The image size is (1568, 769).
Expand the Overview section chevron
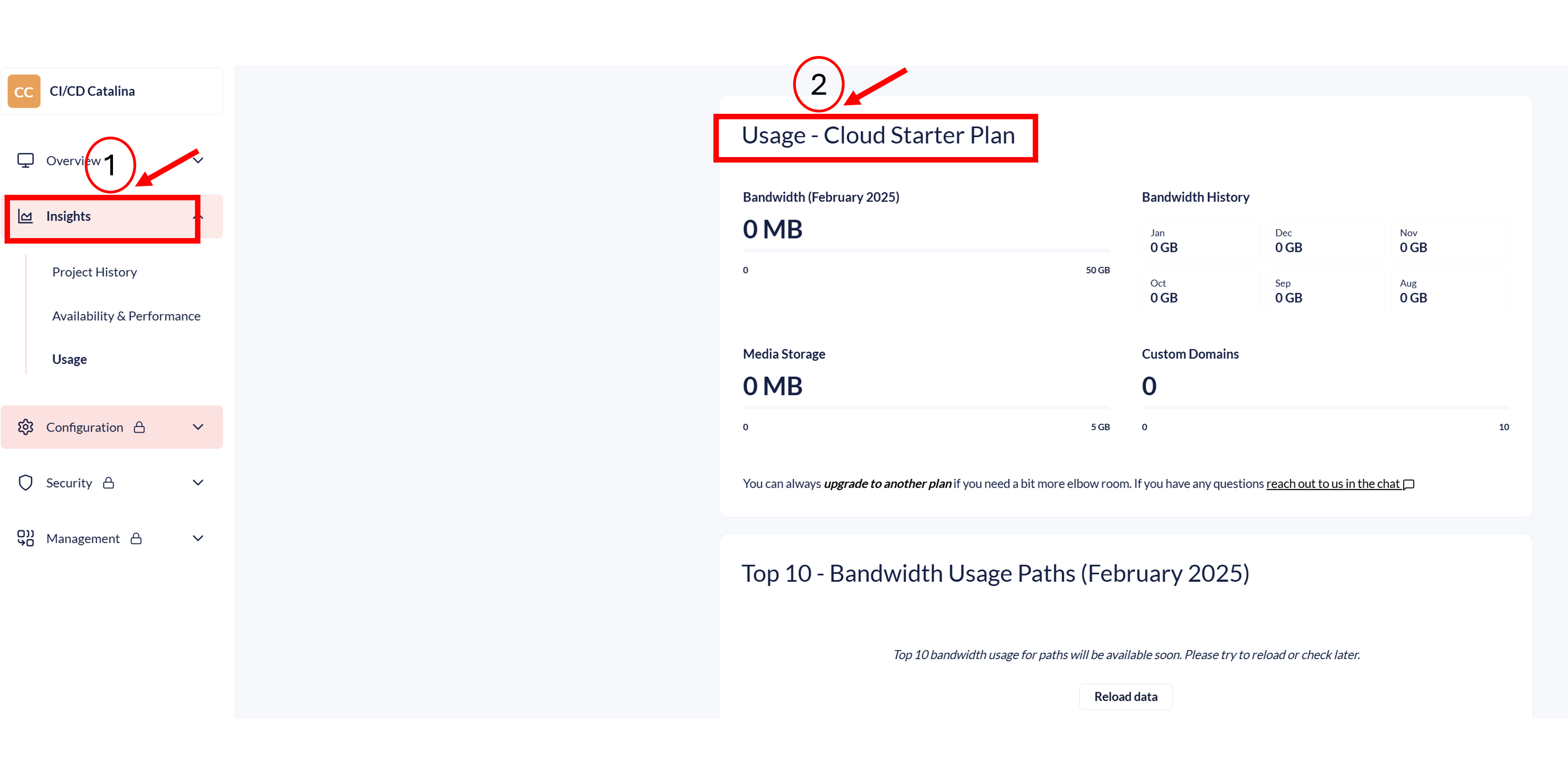[x=199, y=161]
